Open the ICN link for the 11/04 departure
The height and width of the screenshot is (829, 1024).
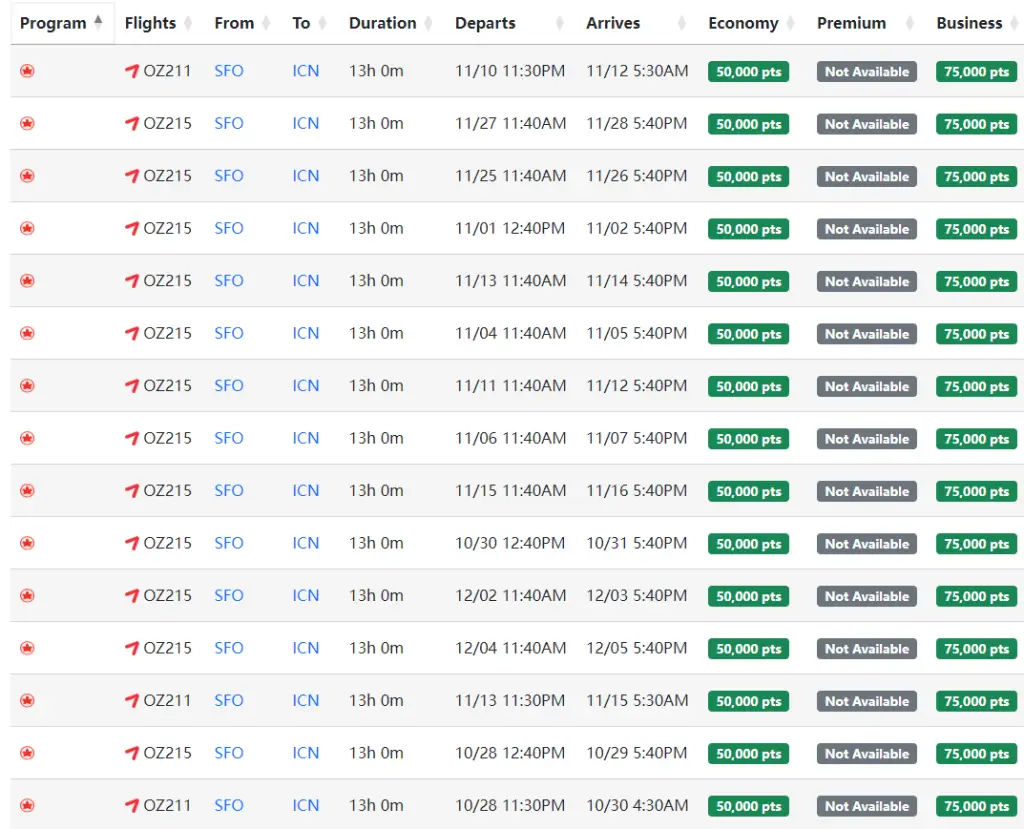click(x=306, y=333)
